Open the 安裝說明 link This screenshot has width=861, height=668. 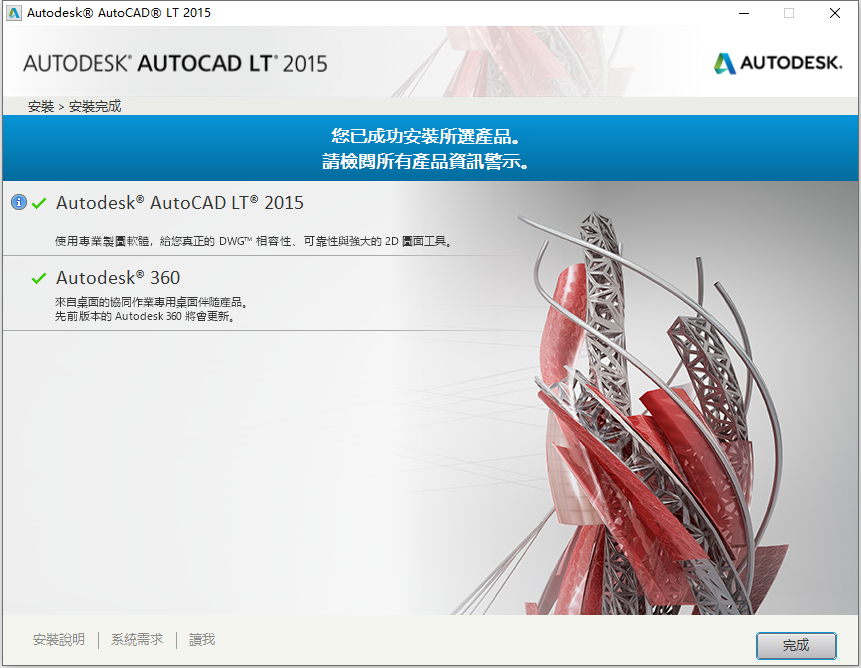pyautogui.click(x=59, y=639)
